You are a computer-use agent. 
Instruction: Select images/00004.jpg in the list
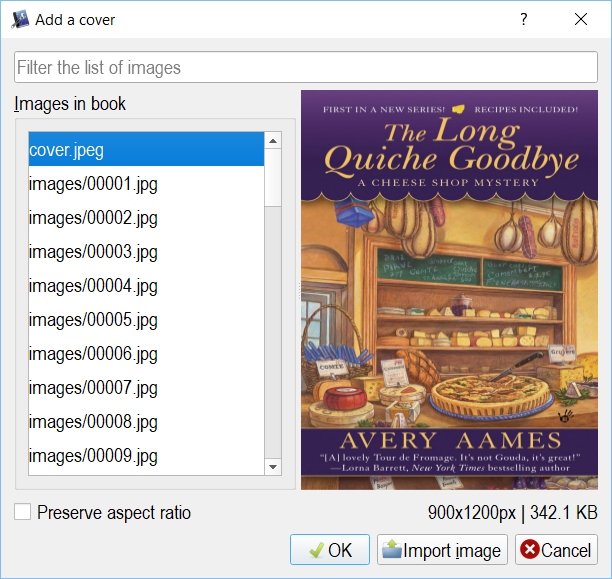coord(146,285)
